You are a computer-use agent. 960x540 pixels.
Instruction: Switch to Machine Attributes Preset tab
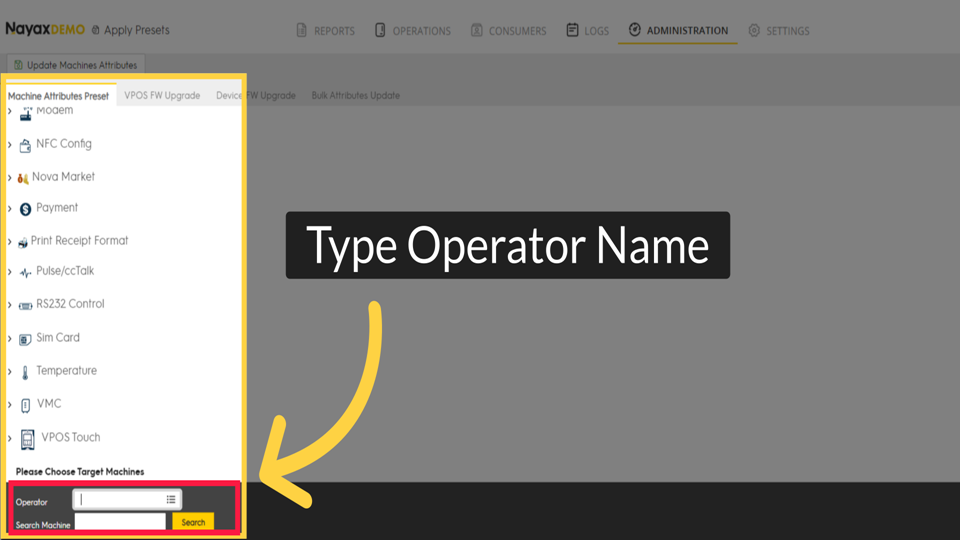tap(58, 96)
